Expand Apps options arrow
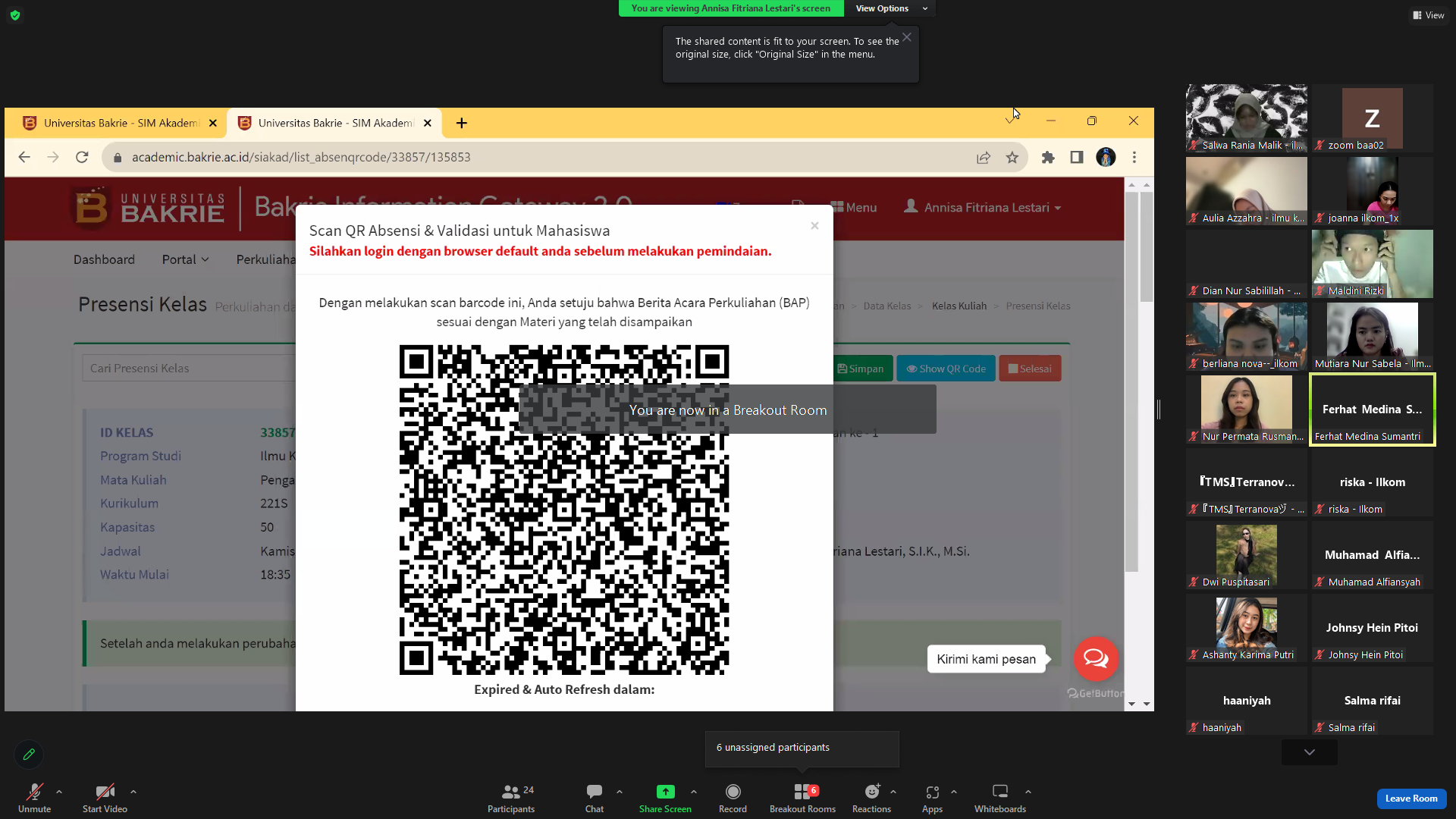1456x819 pixels. [954, 792]
